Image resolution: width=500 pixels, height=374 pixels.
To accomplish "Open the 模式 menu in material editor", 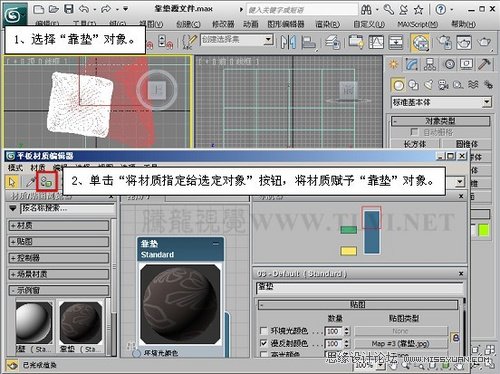I will click(x=15, y=167).
